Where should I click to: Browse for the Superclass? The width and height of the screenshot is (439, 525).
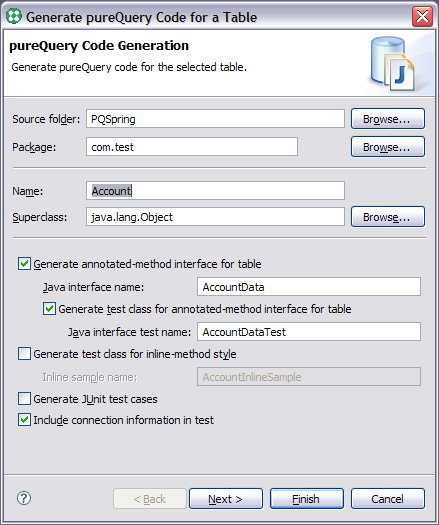coord(388,217)
